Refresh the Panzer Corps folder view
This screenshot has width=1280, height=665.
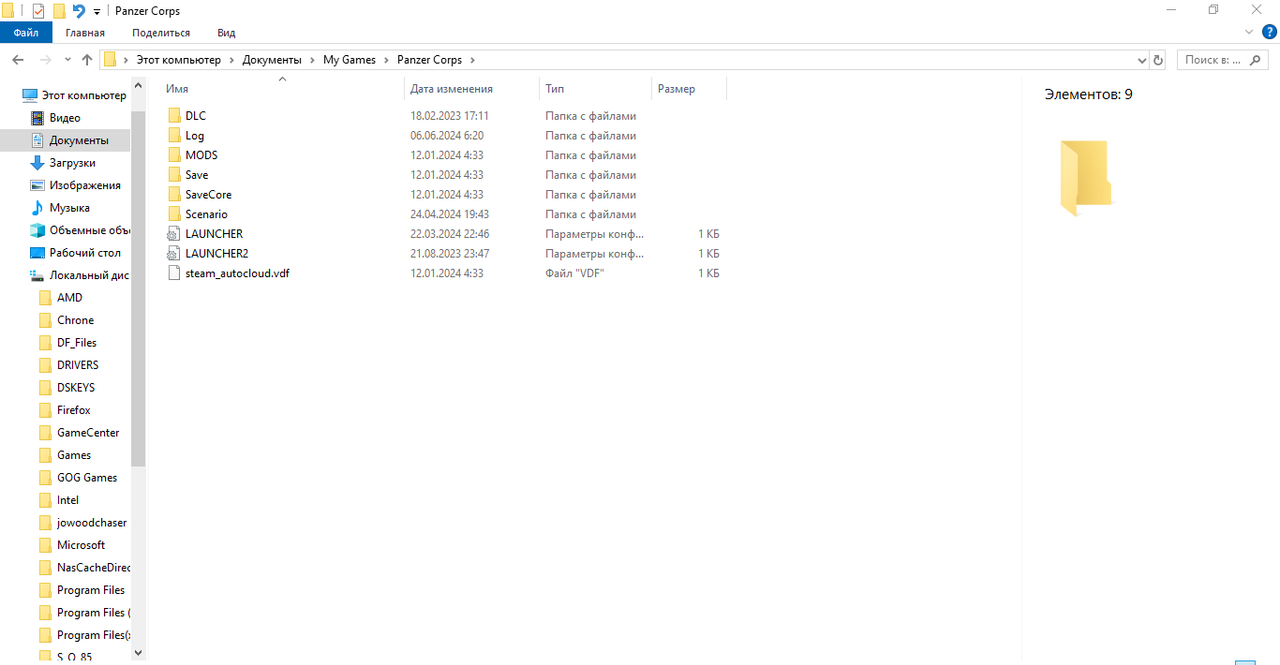pyautogui.click(x=1158, y=60)
